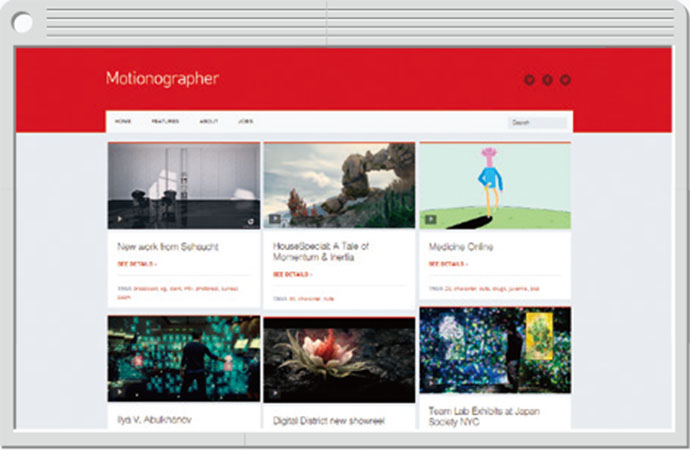Play the Ilya V. Abulkhanov video icon
Image resolution: width=690 pixels, height=450 pixels.
tap(119, 391)
